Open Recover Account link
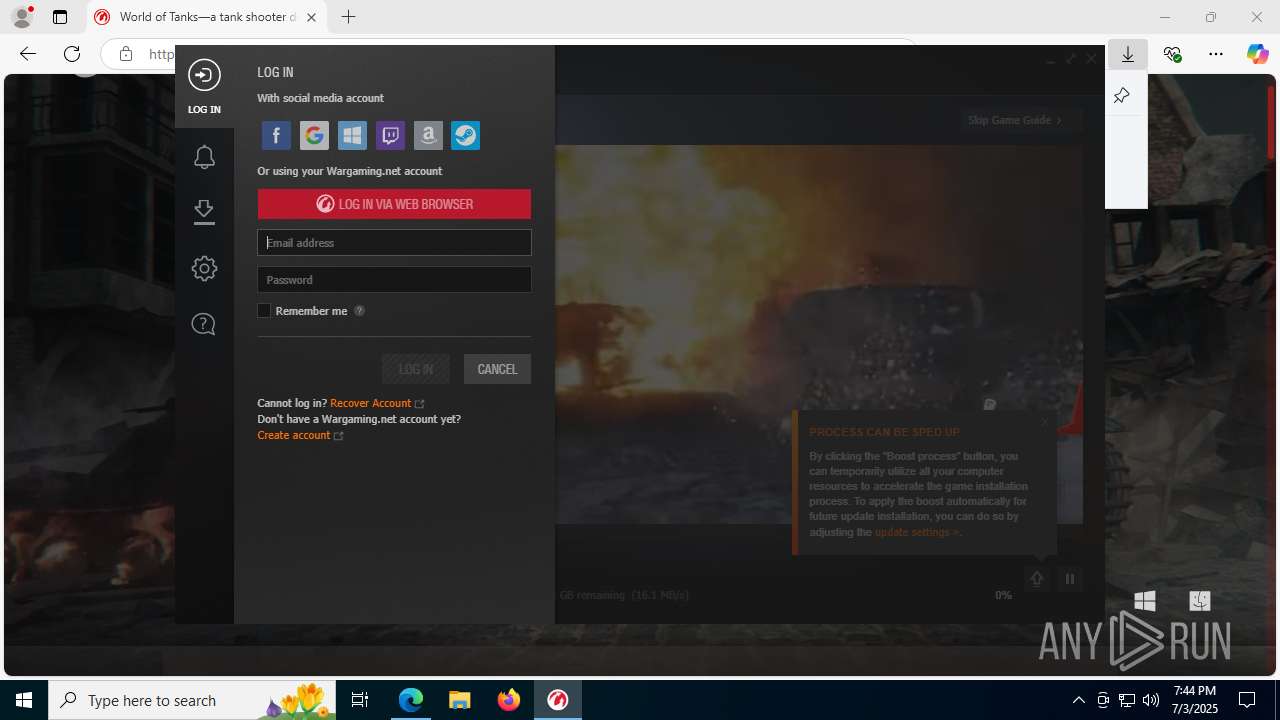This screenshot has height=720, width=1280. 371,403
